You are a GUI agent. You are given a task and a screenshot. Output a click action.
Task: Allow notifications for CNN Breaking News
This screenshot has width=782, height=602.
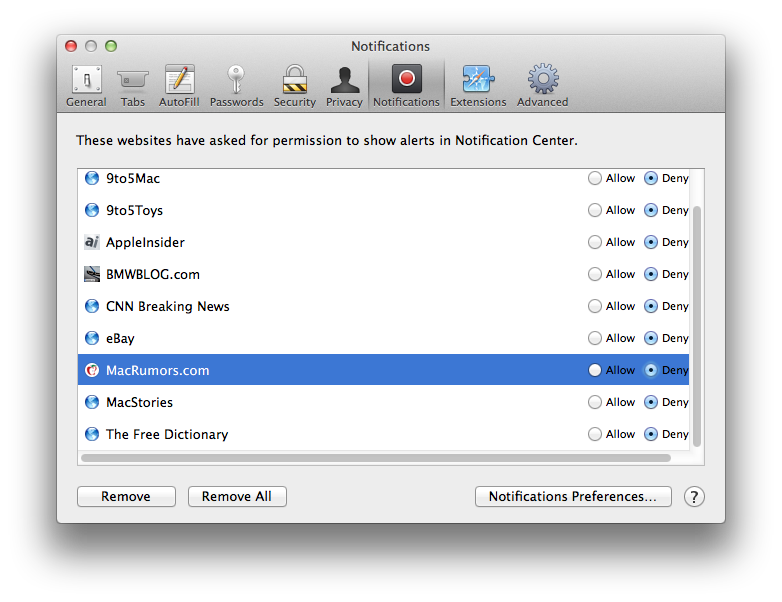(x=594, y=306)
